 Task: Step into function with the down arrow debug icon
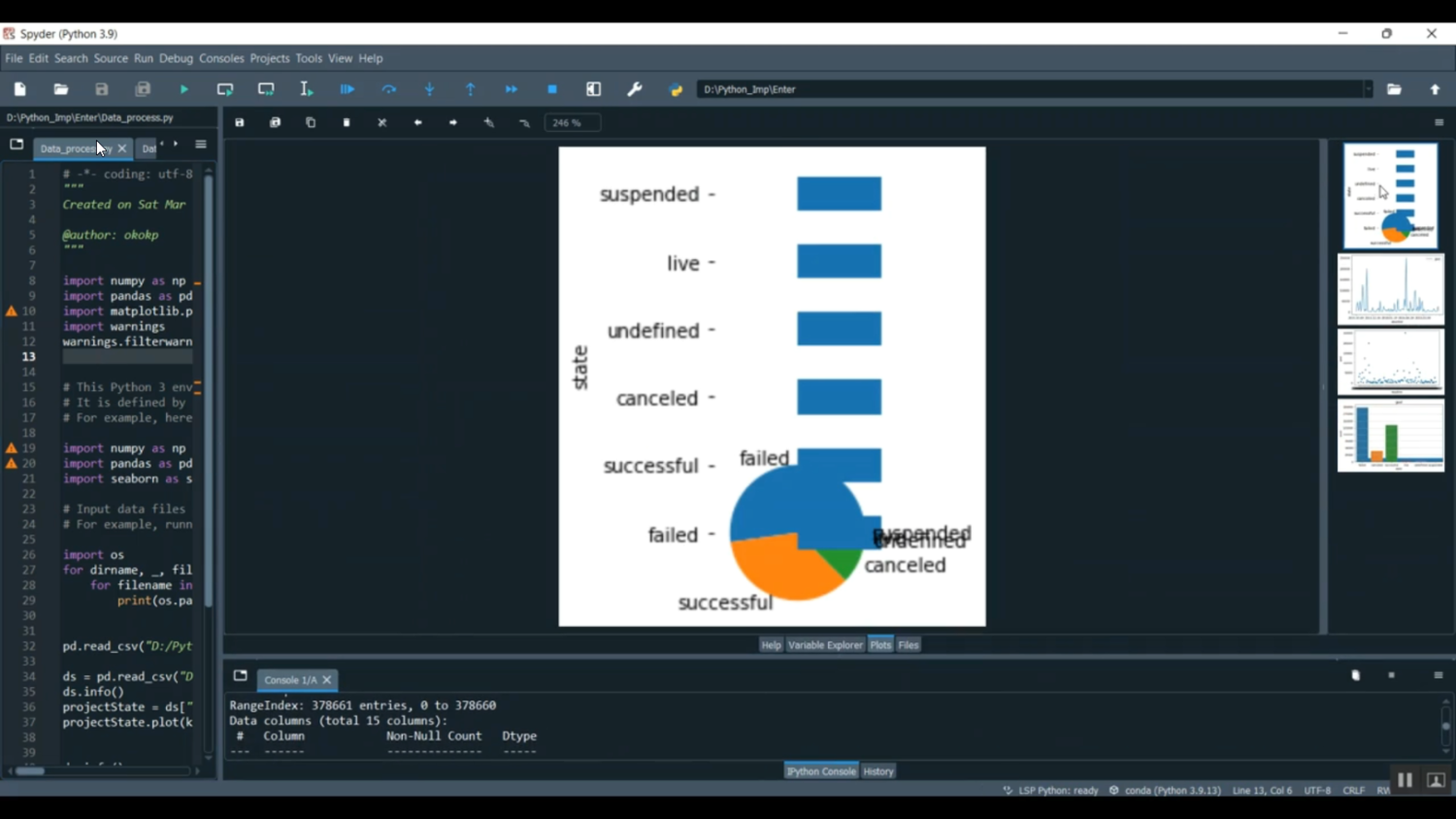point(428,88)
